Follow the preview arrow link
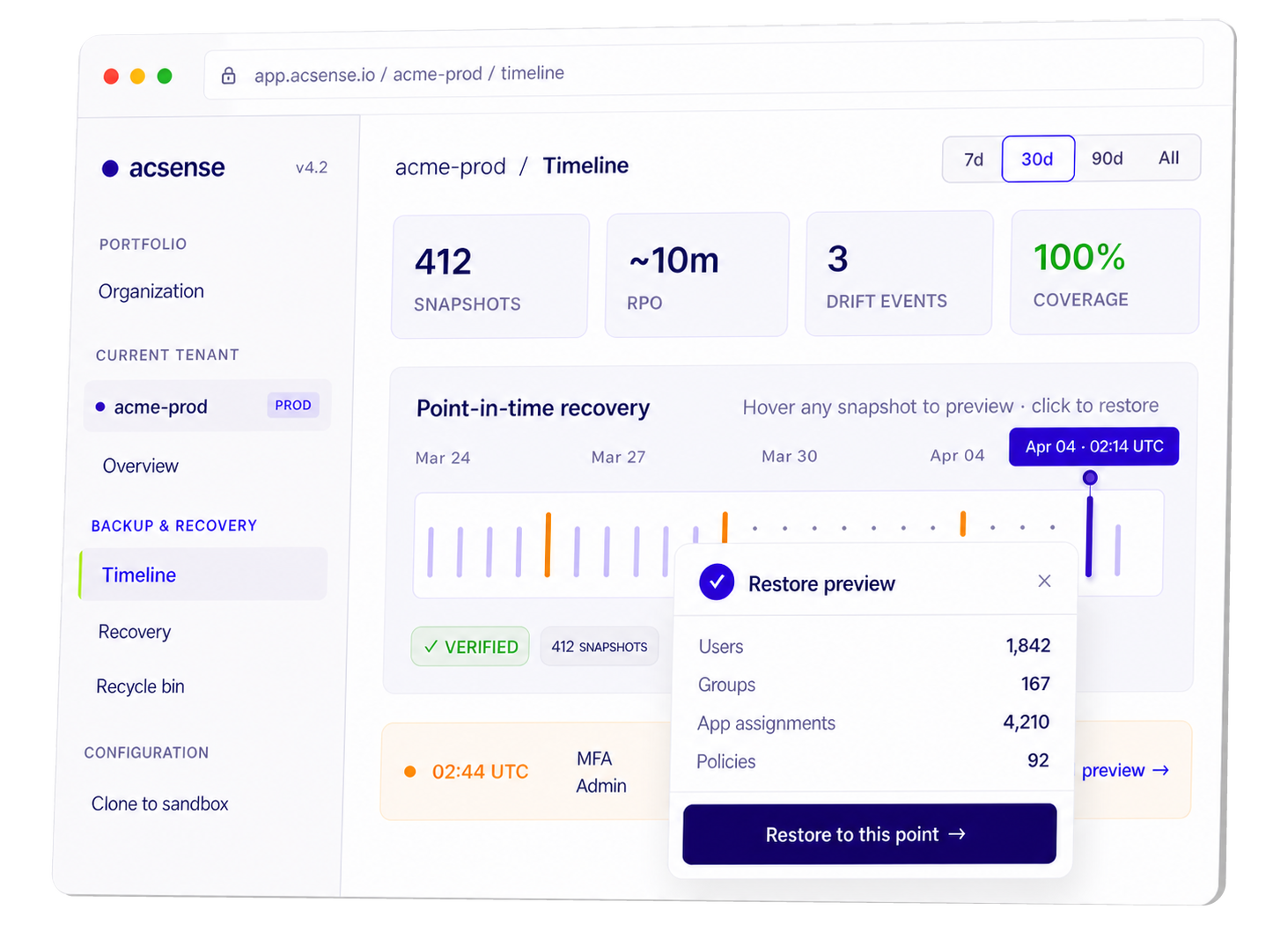 pos(1125,770)
